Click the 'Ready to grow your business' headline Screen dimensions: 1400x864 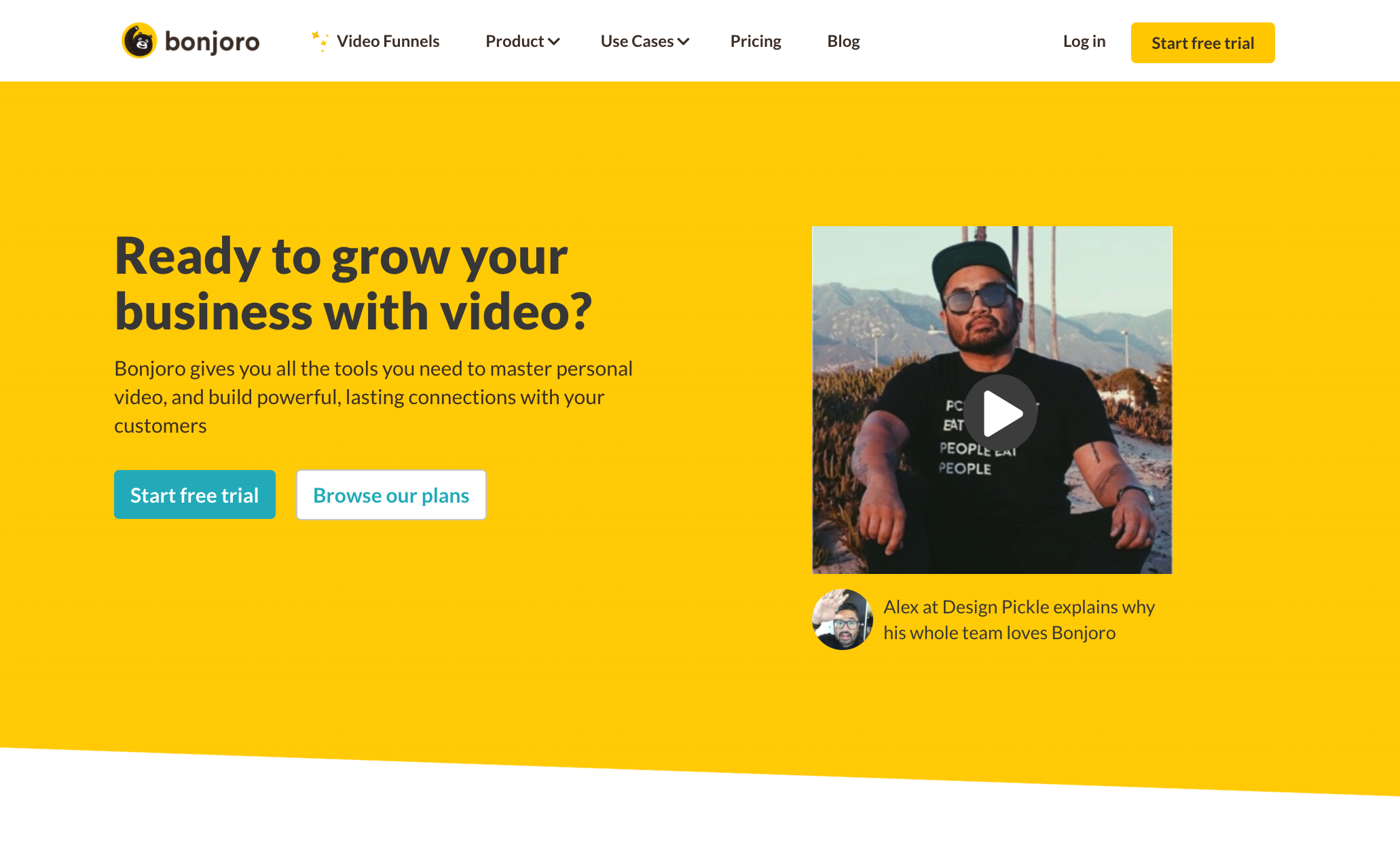coord(353,284)
